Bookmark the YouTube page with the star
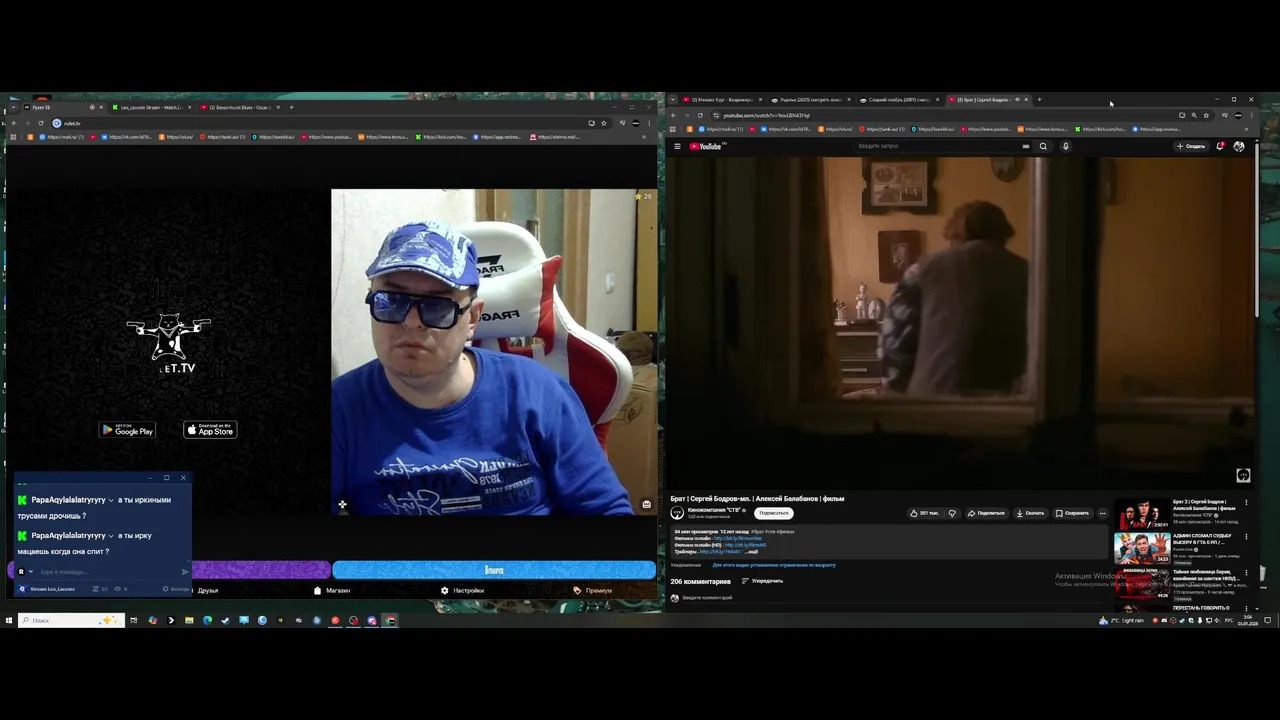 pyautogui.click(x=1206, y=115)
